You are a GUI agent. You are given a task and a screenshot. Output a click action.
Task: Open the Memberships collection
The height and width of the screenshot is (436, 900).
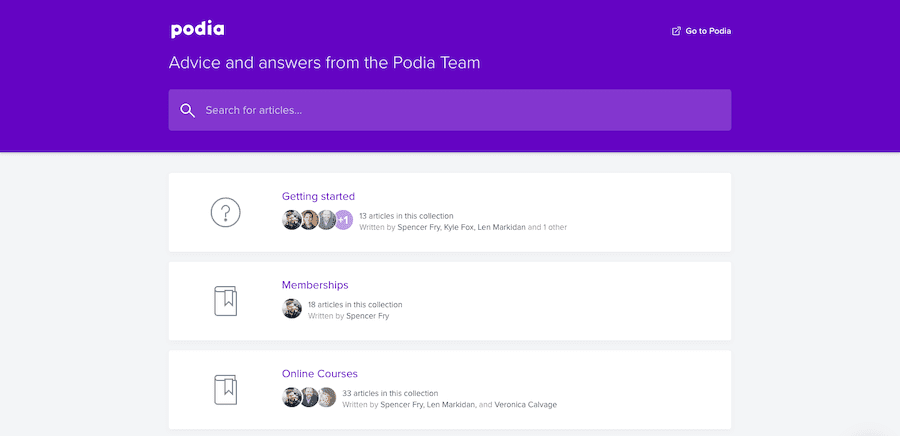315,285
